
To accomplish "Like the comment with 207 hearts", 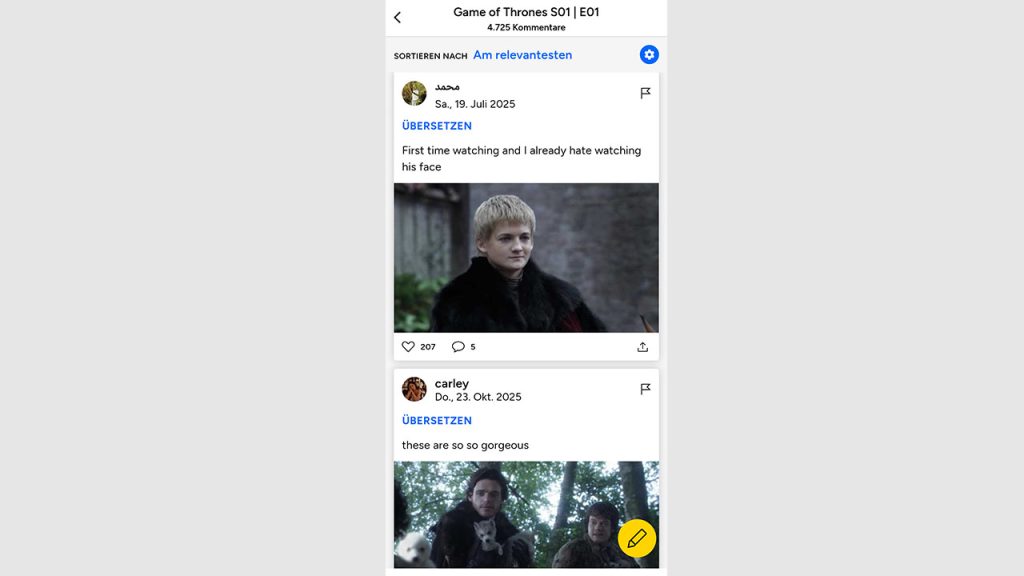I will tap(408, 347).
